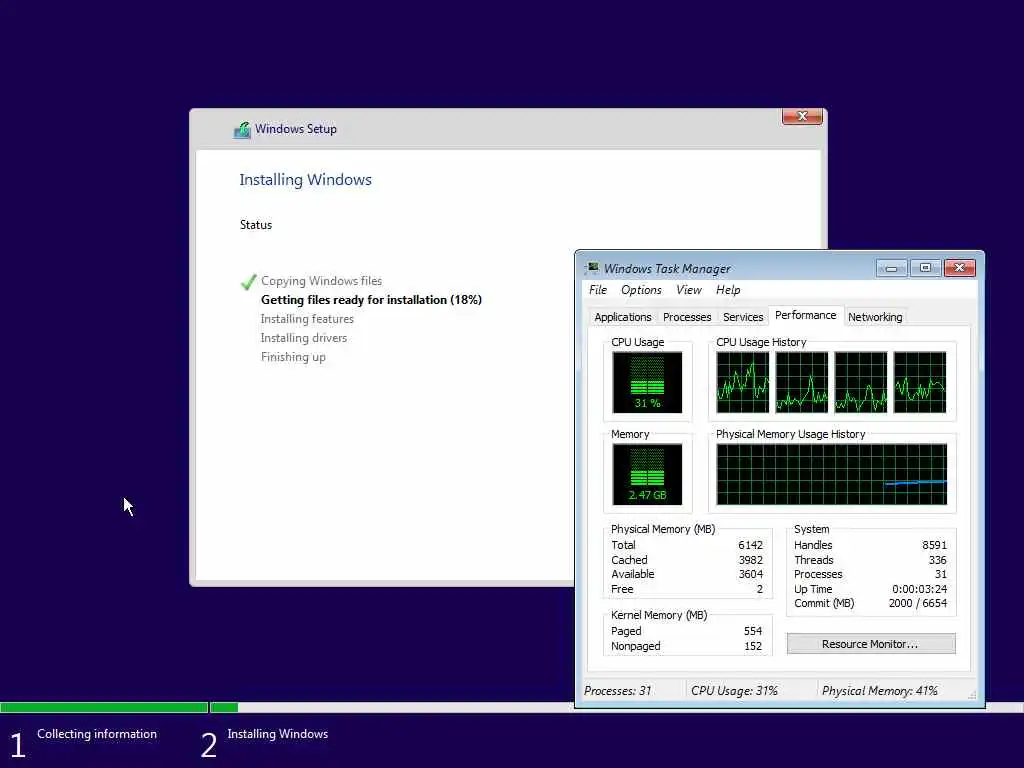Viewport: 1024px width, 768px height.
Task: Click the Available memory value 3604
Action: (x=750, y=575)
